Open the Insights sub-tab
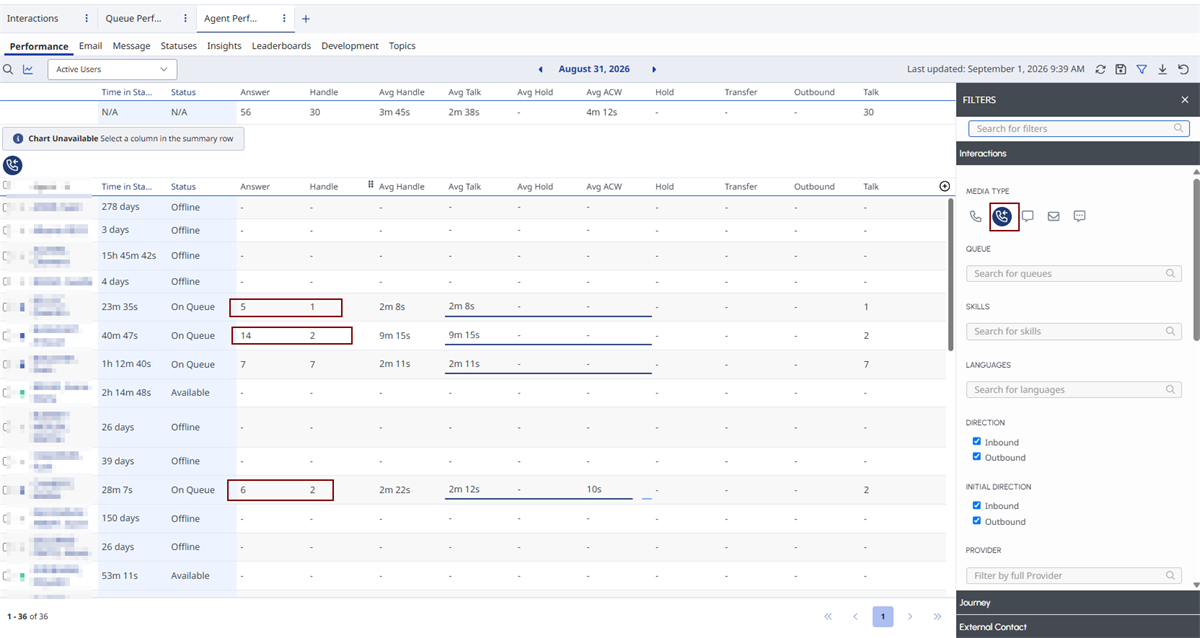The height and width of the screenshot is (638, 1200). pos(224,46)
